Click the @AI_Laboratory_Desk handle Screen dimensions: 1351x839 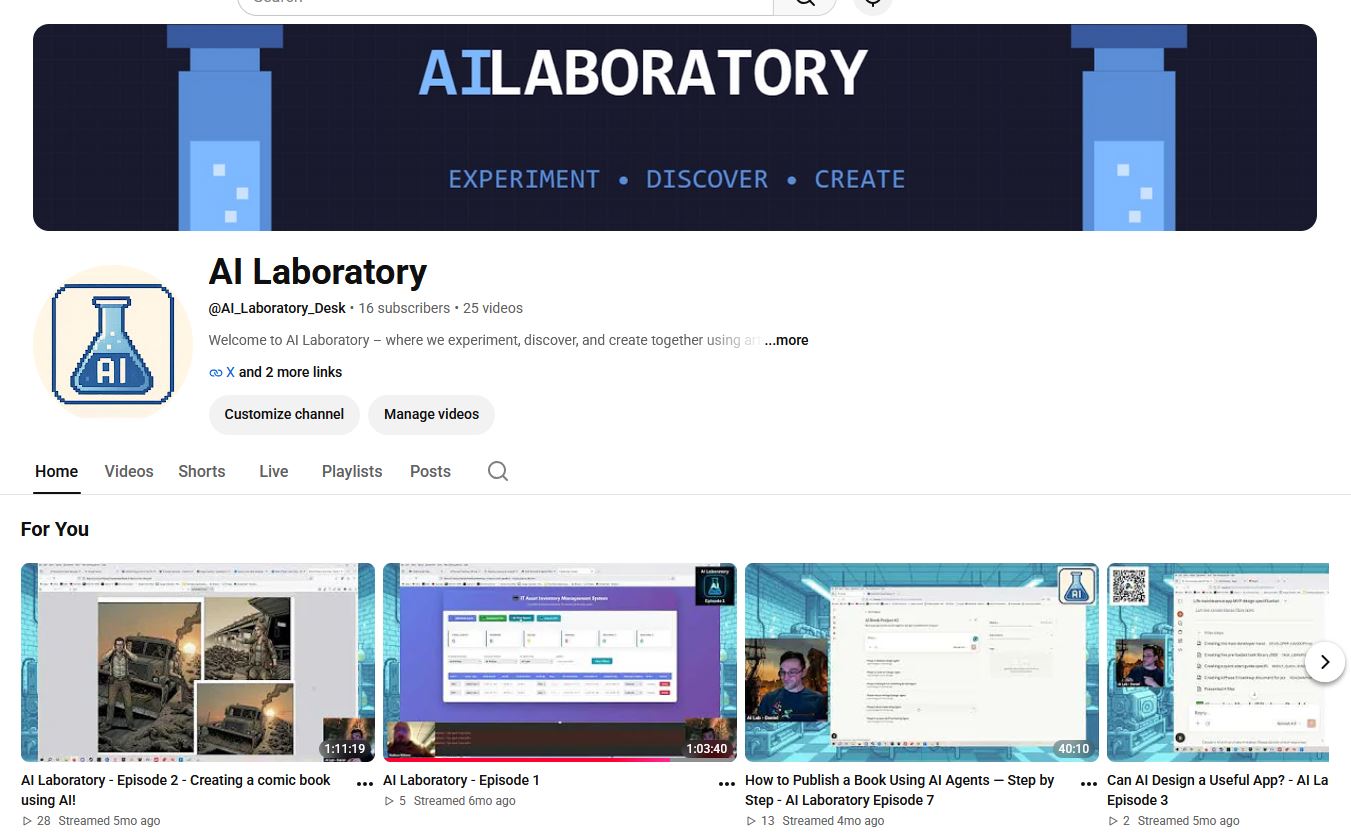point(277,308)
